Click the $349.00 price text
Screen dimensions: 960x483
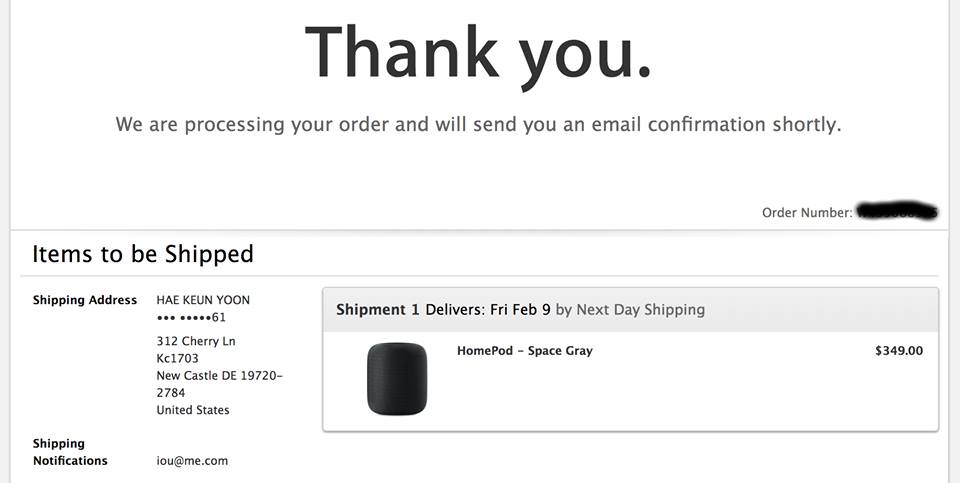(x=899, y=351)
